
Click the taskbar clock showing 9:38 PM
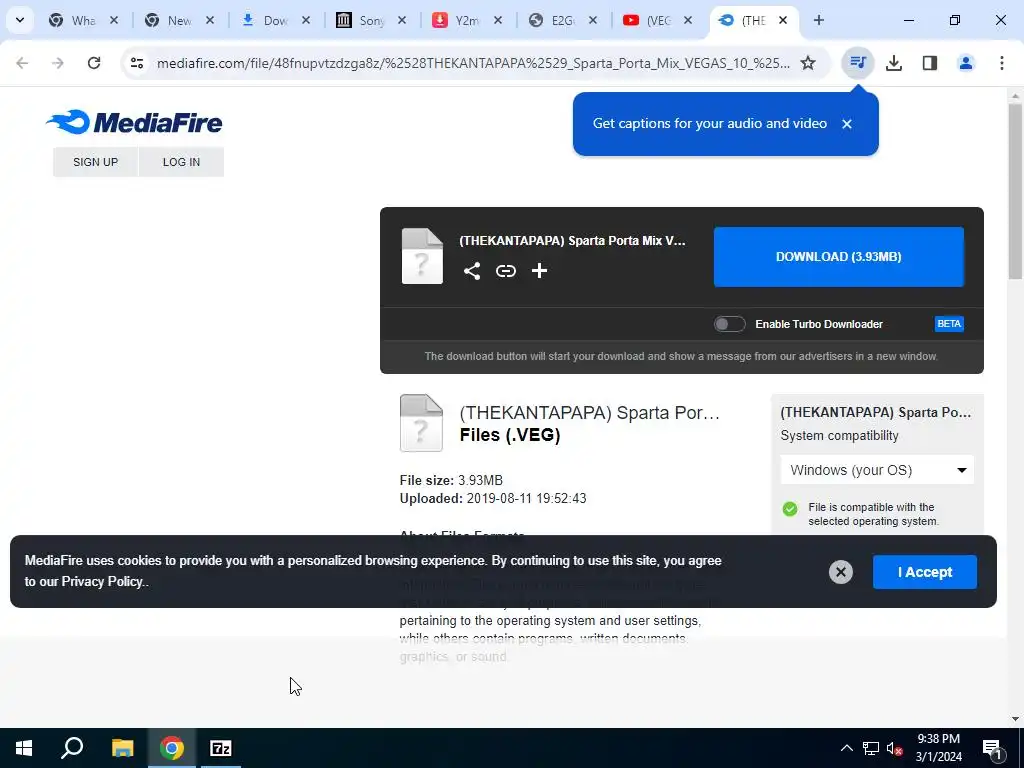click(x=938, y=748)
